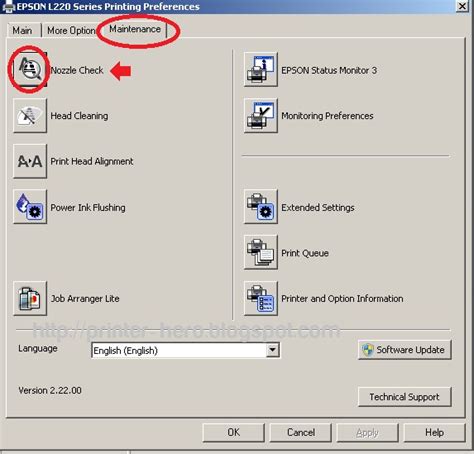Click the "Job Arranger Lite" label
The width and height of the screenshot is (474, 454).
[85, 298]
